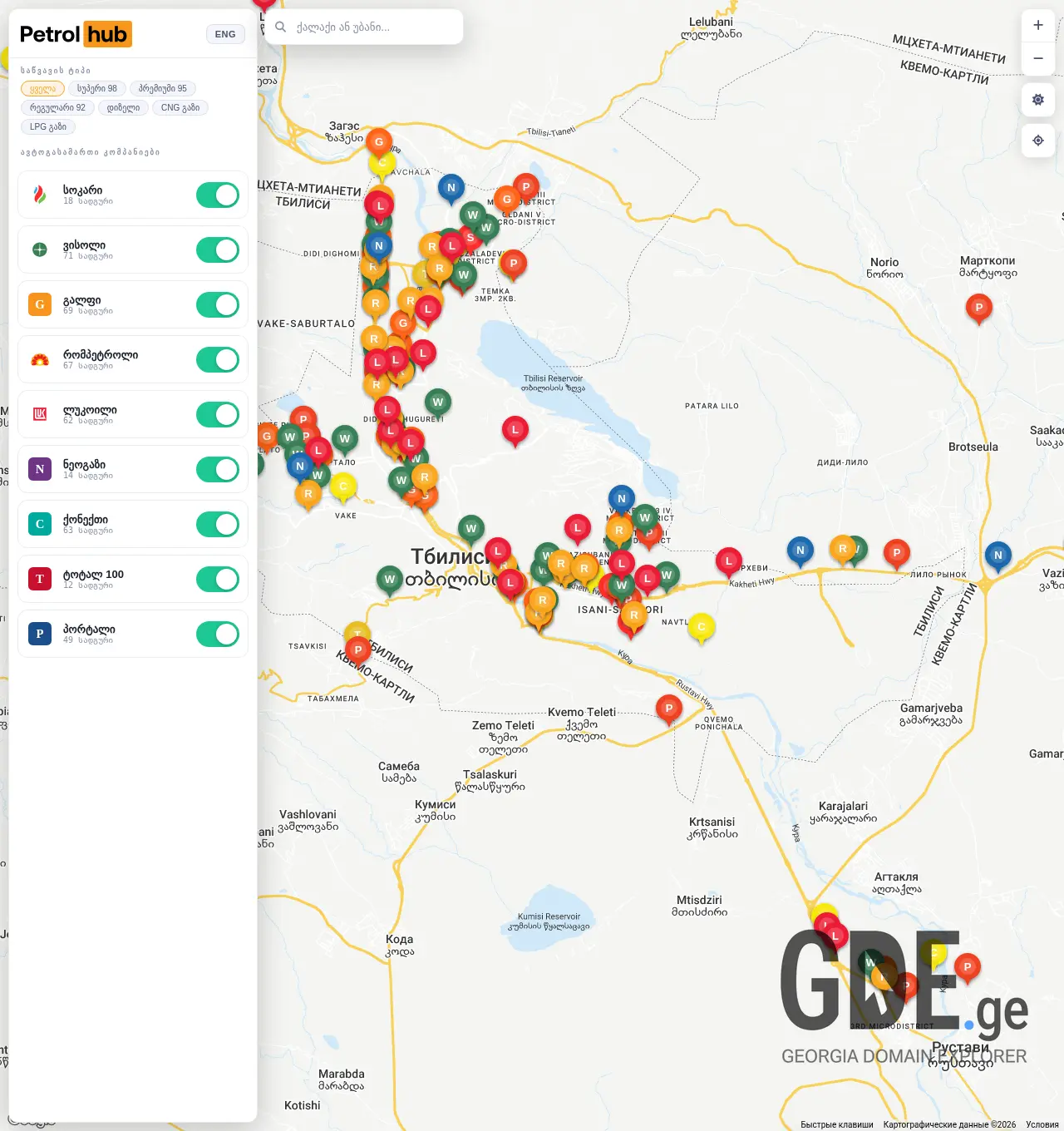
Task: Click the პორტალი blue P logo
Action: (40, 635)
